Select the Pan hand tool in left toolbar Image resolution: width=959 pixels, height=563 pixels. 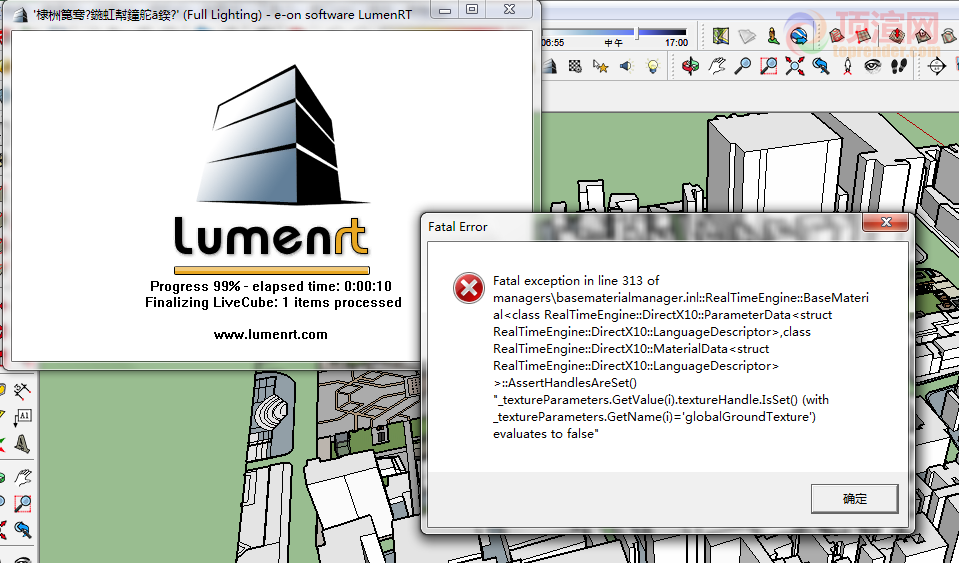[x=23, y=477]
